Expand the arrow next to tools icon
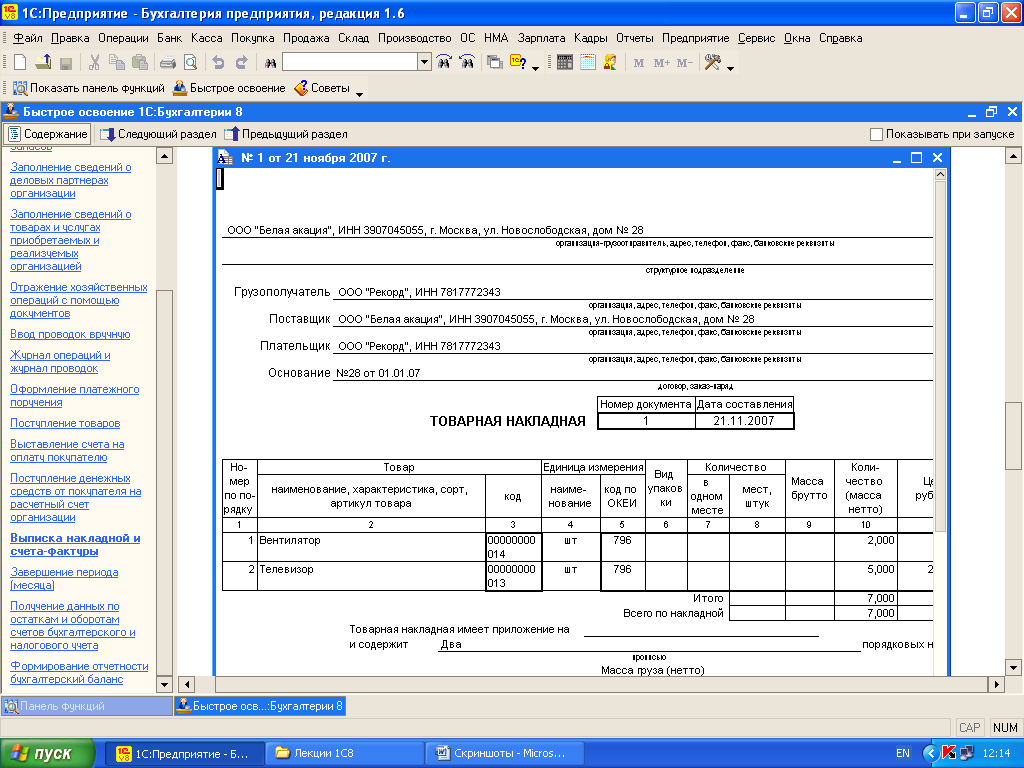The height and width of the screenshot is (768, 1024). [730, 67]
